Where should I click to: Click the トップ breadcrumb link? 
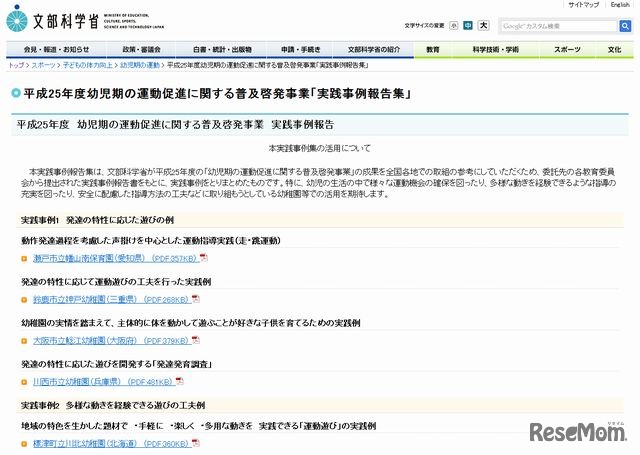tap(16, 65)
